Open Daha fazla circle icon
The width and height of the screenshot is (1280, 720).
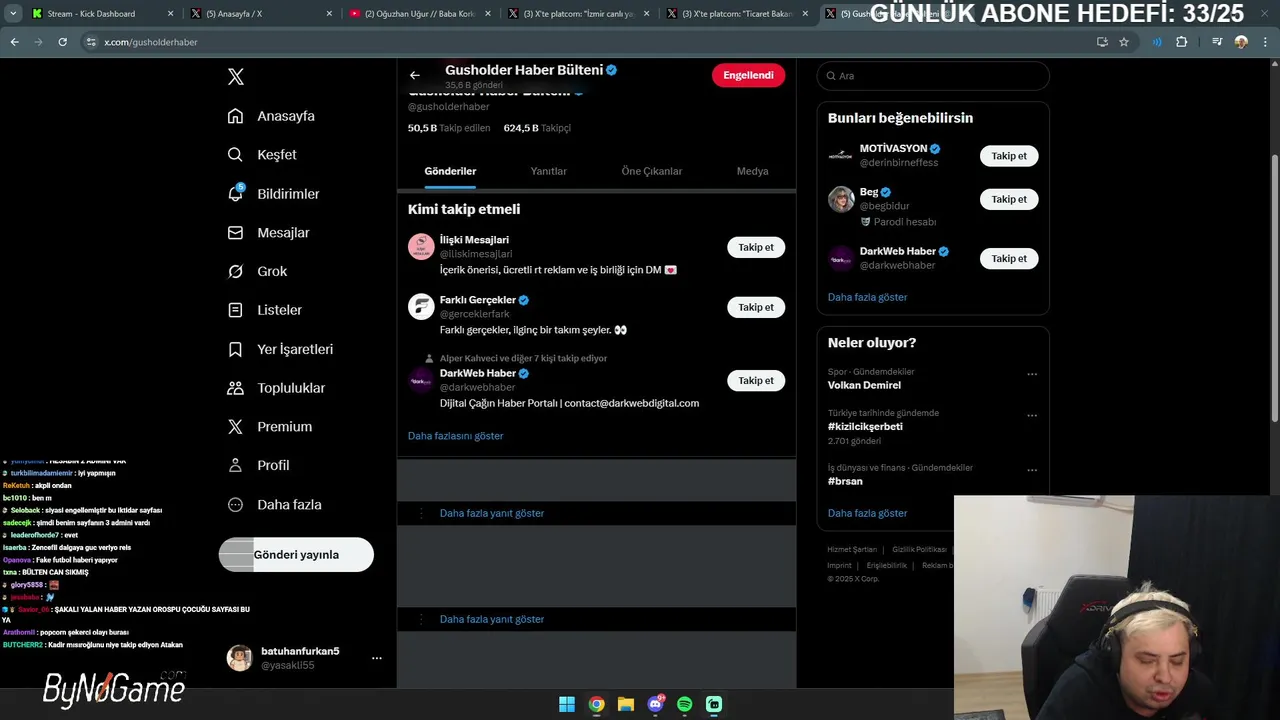235,505
